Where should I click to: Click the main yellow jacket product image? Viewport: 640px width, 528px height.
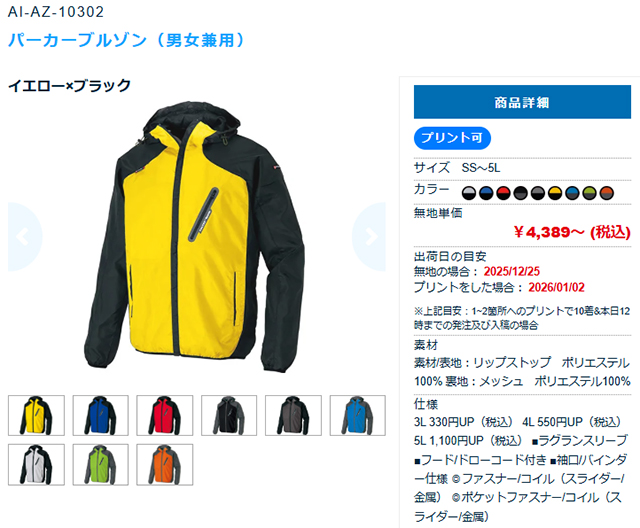tap(195, 237)
